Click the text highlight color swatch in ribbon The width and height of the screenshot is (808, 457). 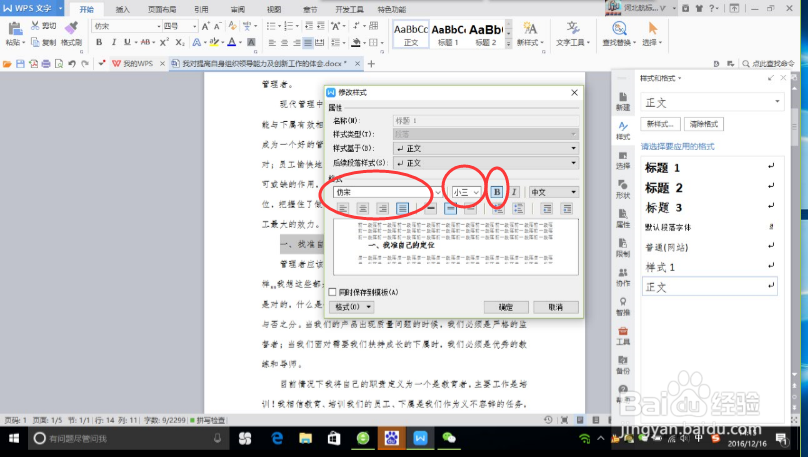click(x=214, y=42)
